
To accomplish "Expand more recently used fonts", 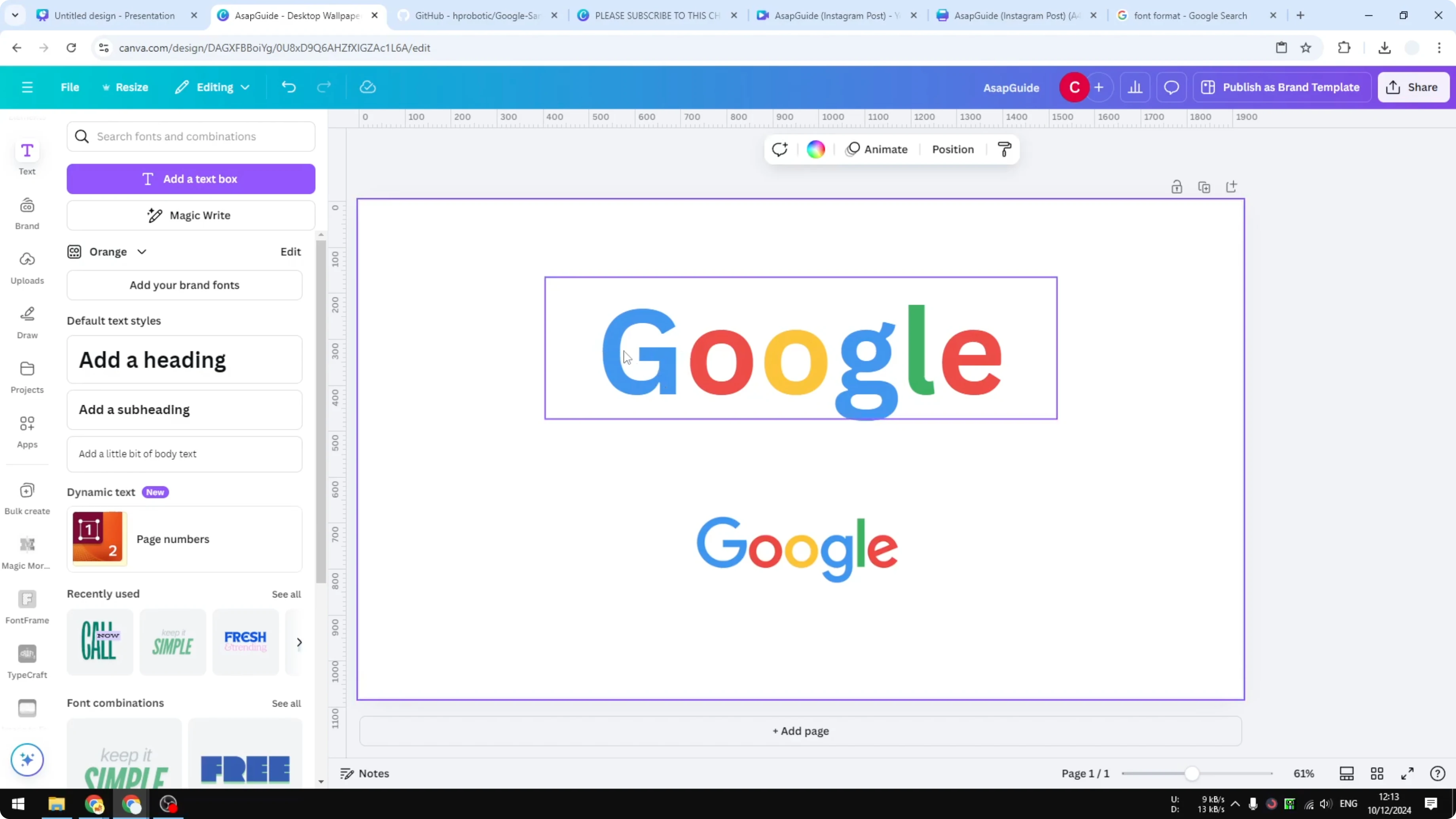I will [x=299, y=642].
